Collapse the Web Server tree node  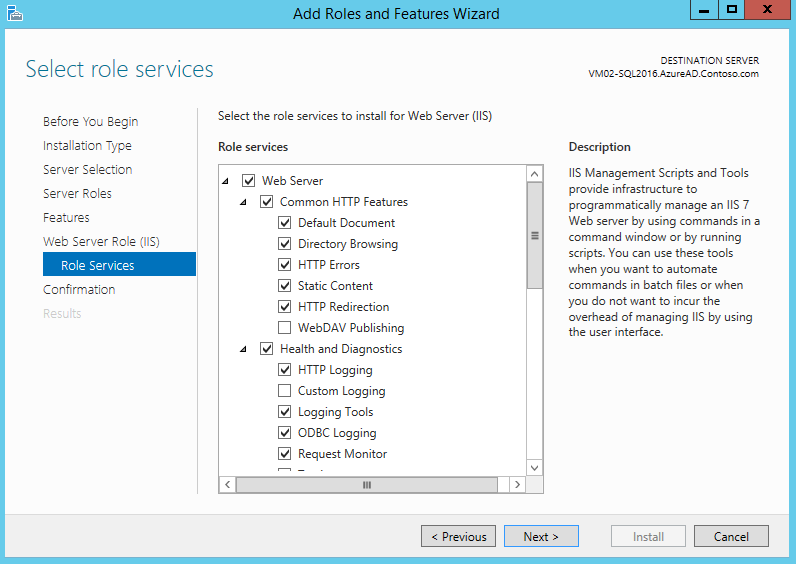coord(225,181)
